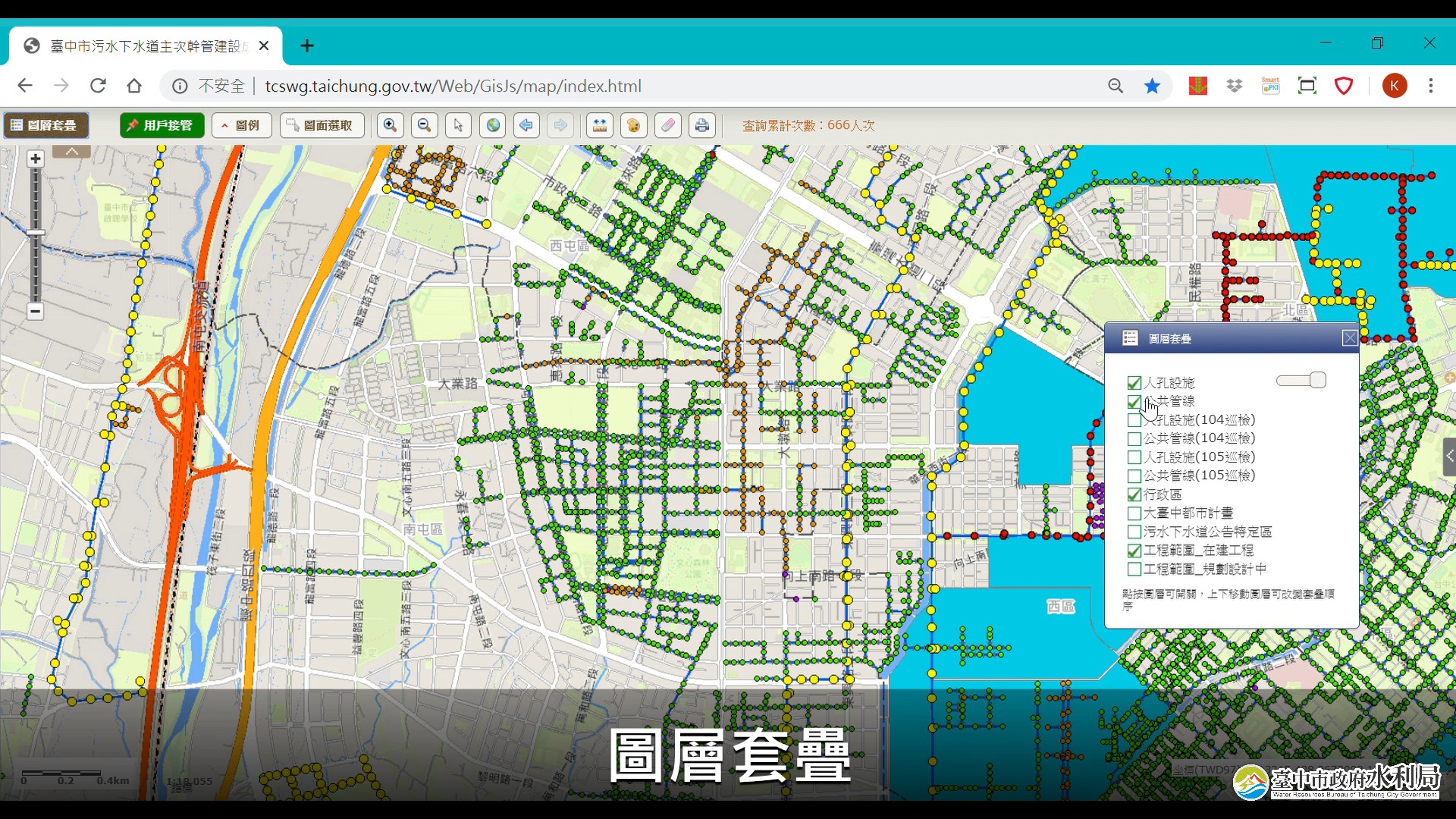Click the zoom in magnifier tool

tap(390, 125)
